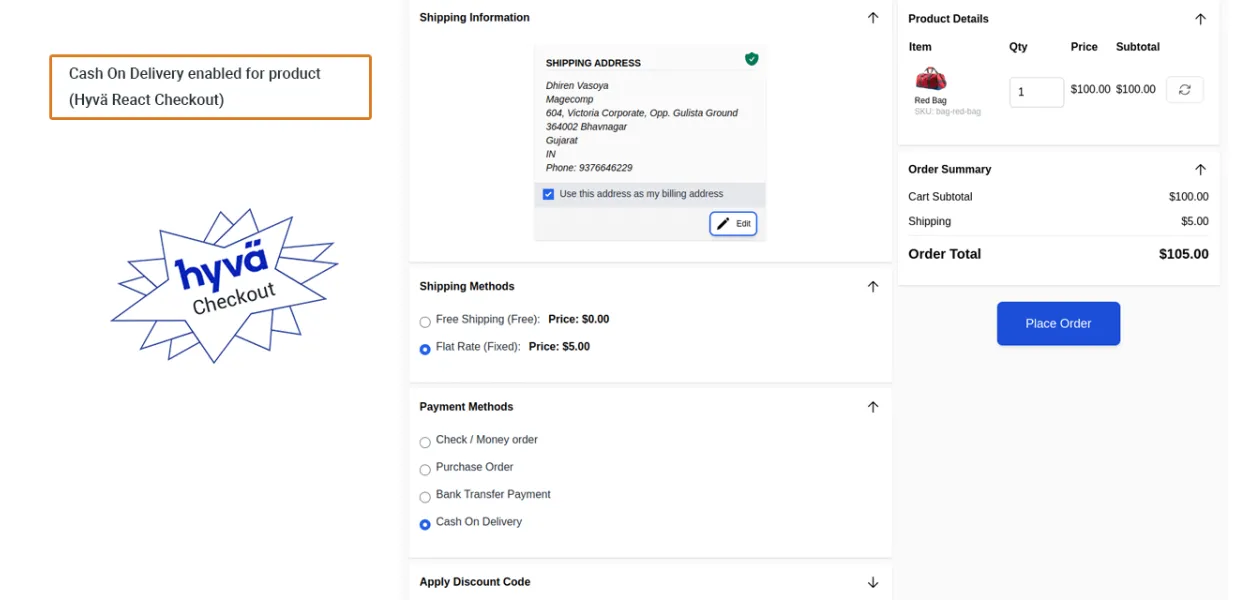This screenshot has height=600, width=1250.
Task: Select Bank Transfer Payment option
Action: coord(425,497)
